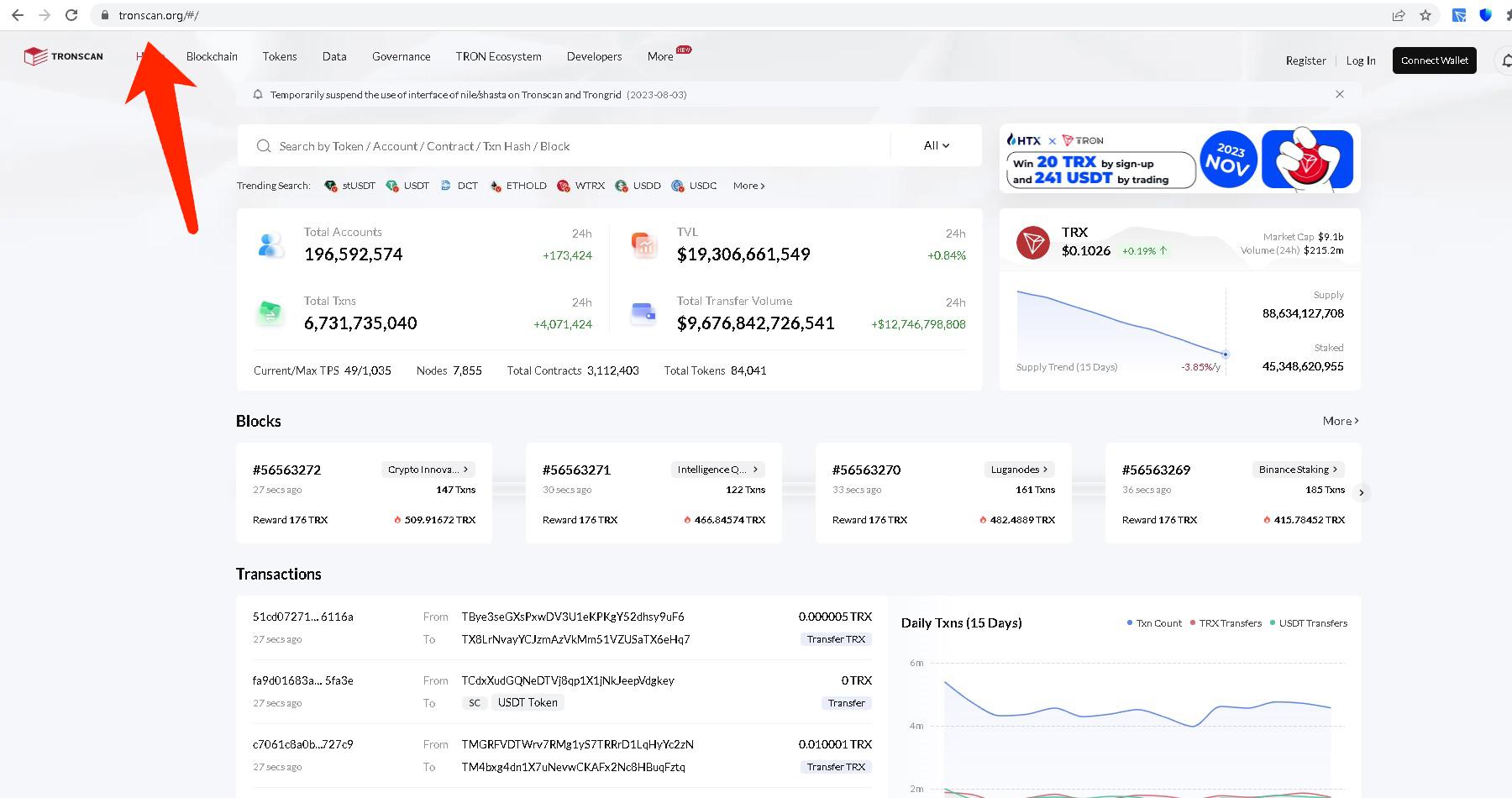Screen dimensions: 1512x798
Task: Open Intelligence Q... producer chip
Action: 718,470
